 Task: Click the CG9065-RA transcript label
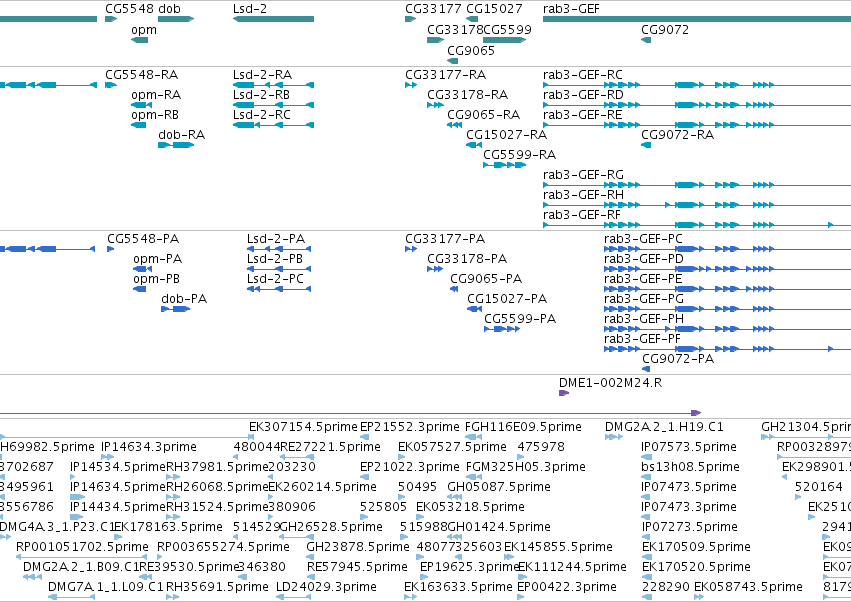484,115
